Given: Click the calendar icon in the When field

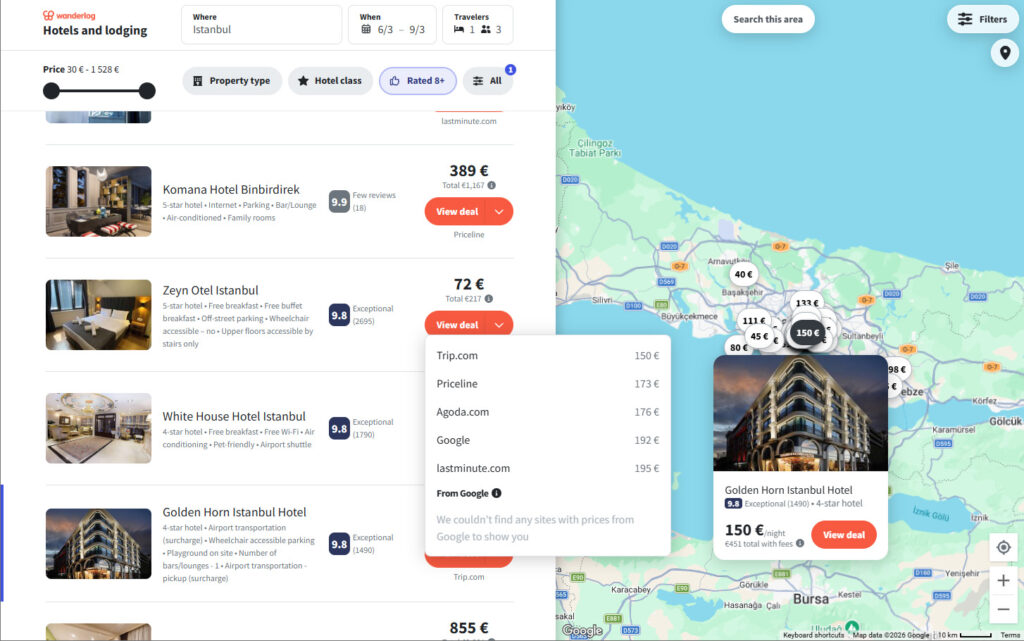Looking at the screenshot, I should pyautogui.click(x=368, y=31).
